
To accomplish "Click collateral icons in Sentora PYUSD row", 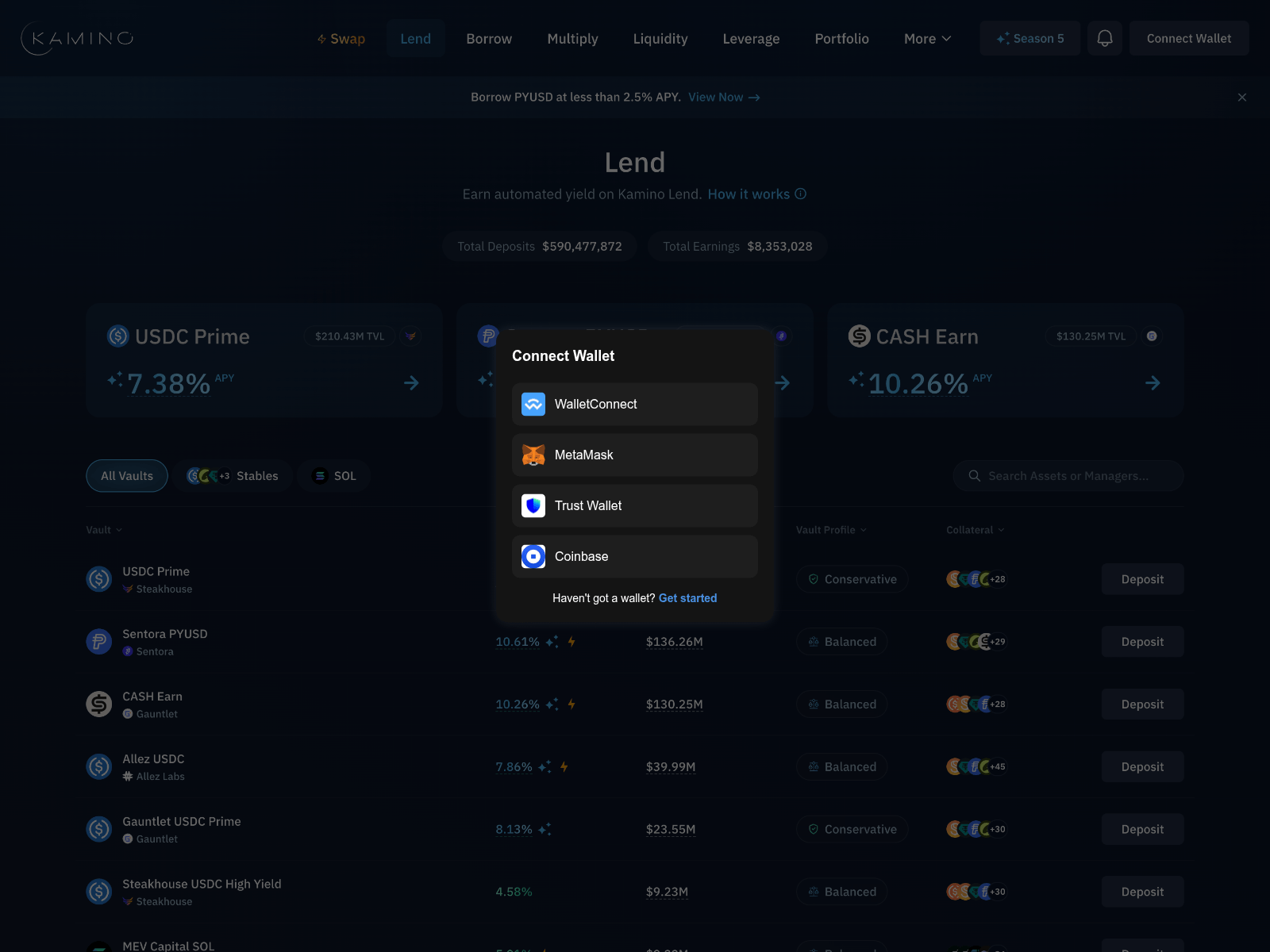I will tap(976, 642).
